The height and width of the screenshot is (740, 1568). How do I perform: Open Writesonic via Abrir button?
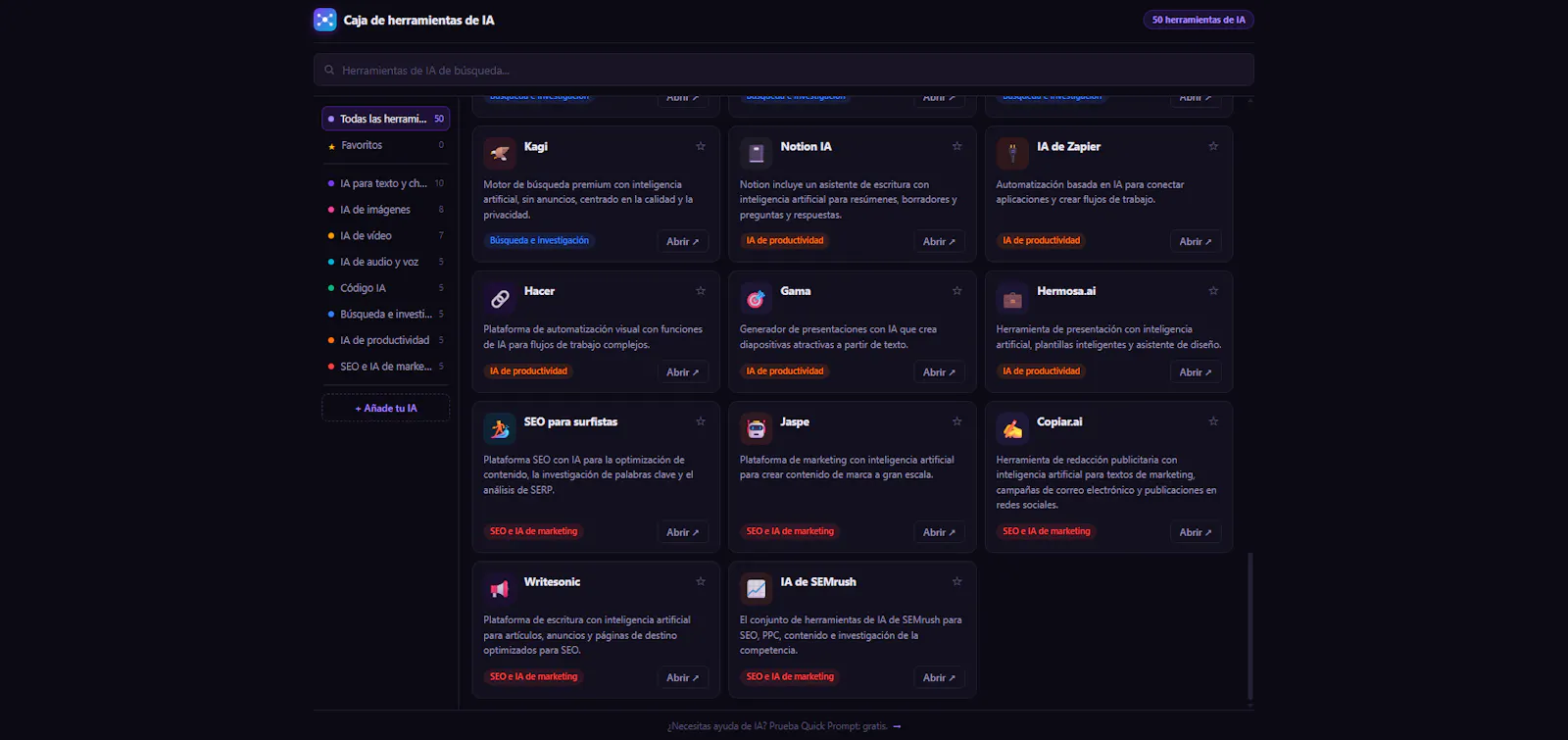[x=683, y=677]
